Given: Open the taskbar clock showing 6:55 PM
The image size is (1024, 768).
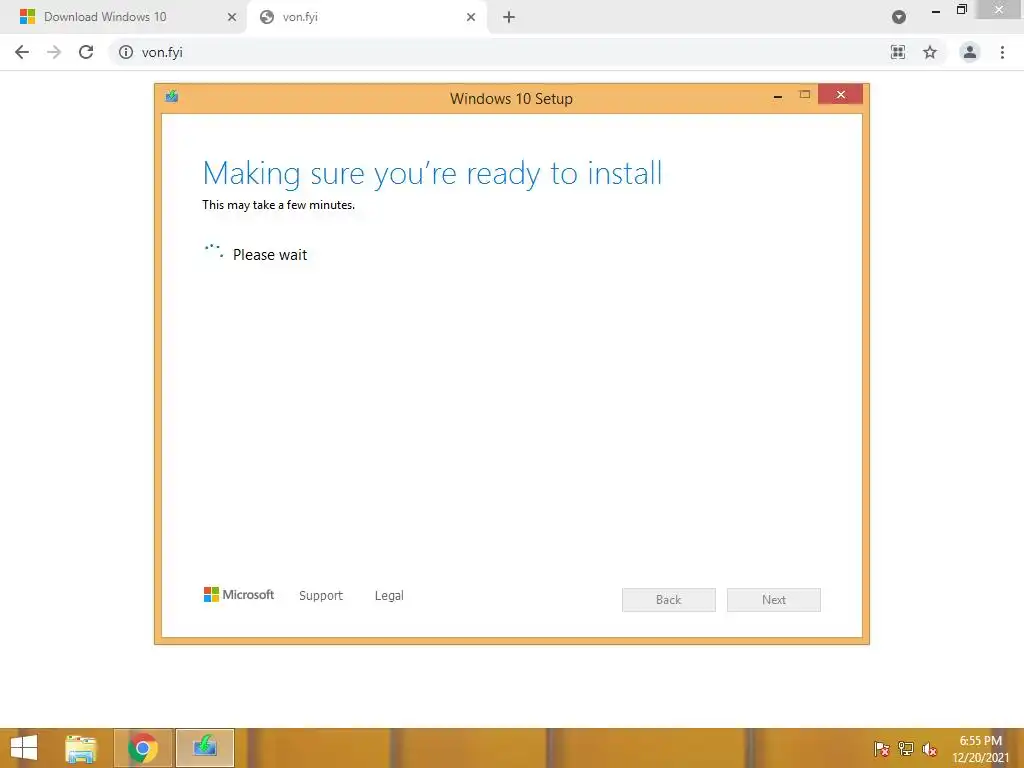Looking at the screenshot, I should click(x=980, y=749).
